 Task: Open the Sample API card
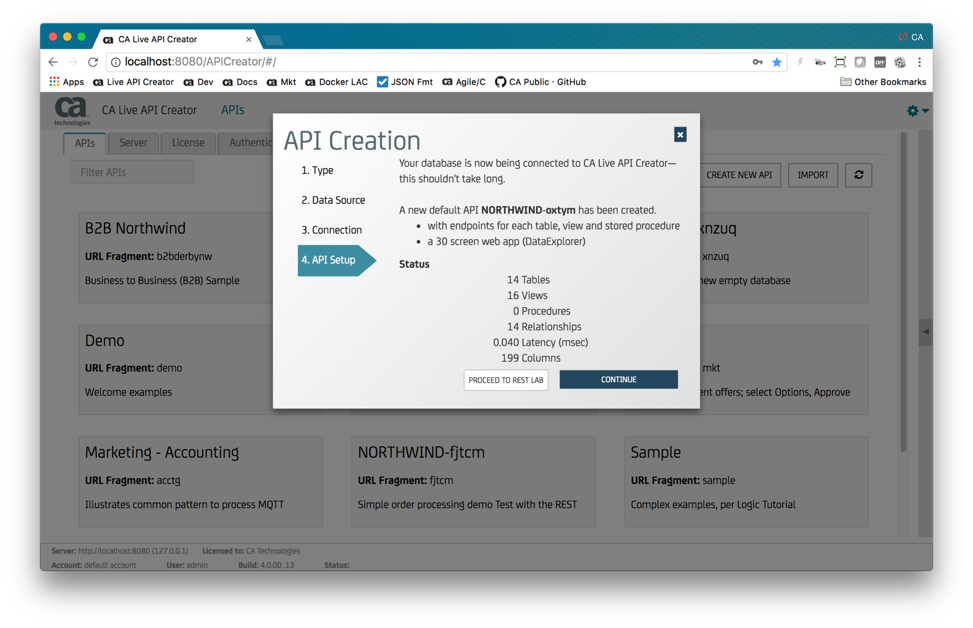pos(746,482)
